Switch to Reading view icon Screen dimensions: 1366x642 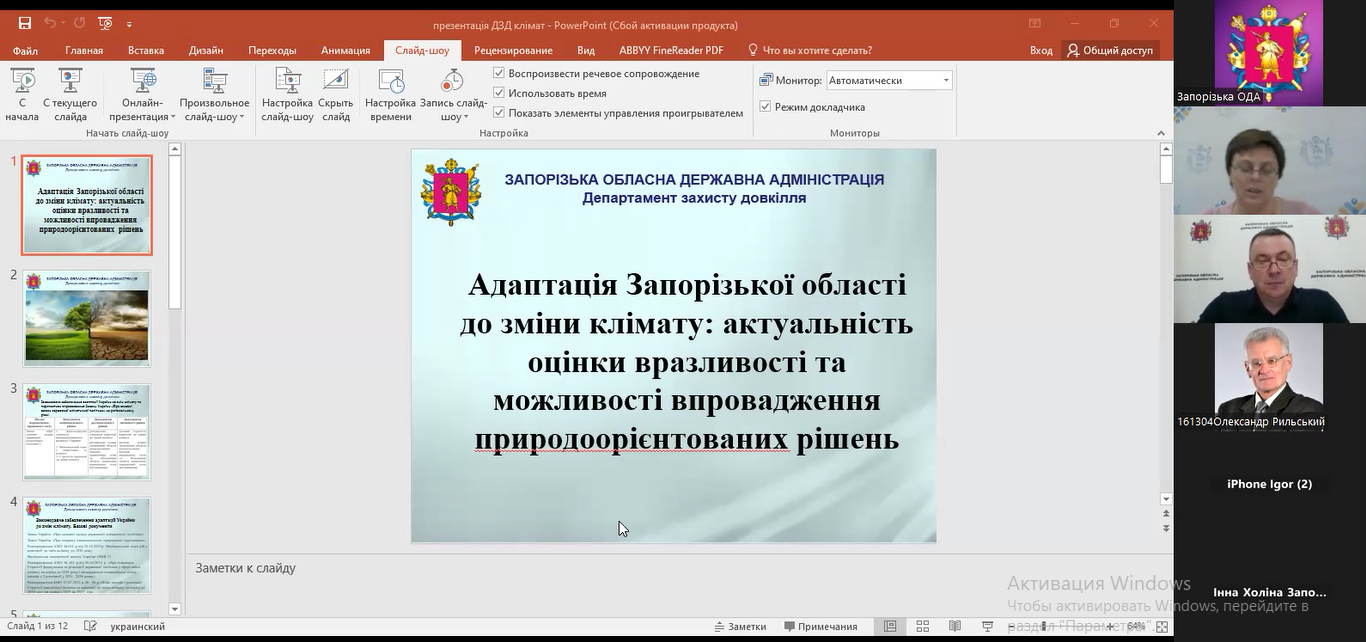[955, 626]
